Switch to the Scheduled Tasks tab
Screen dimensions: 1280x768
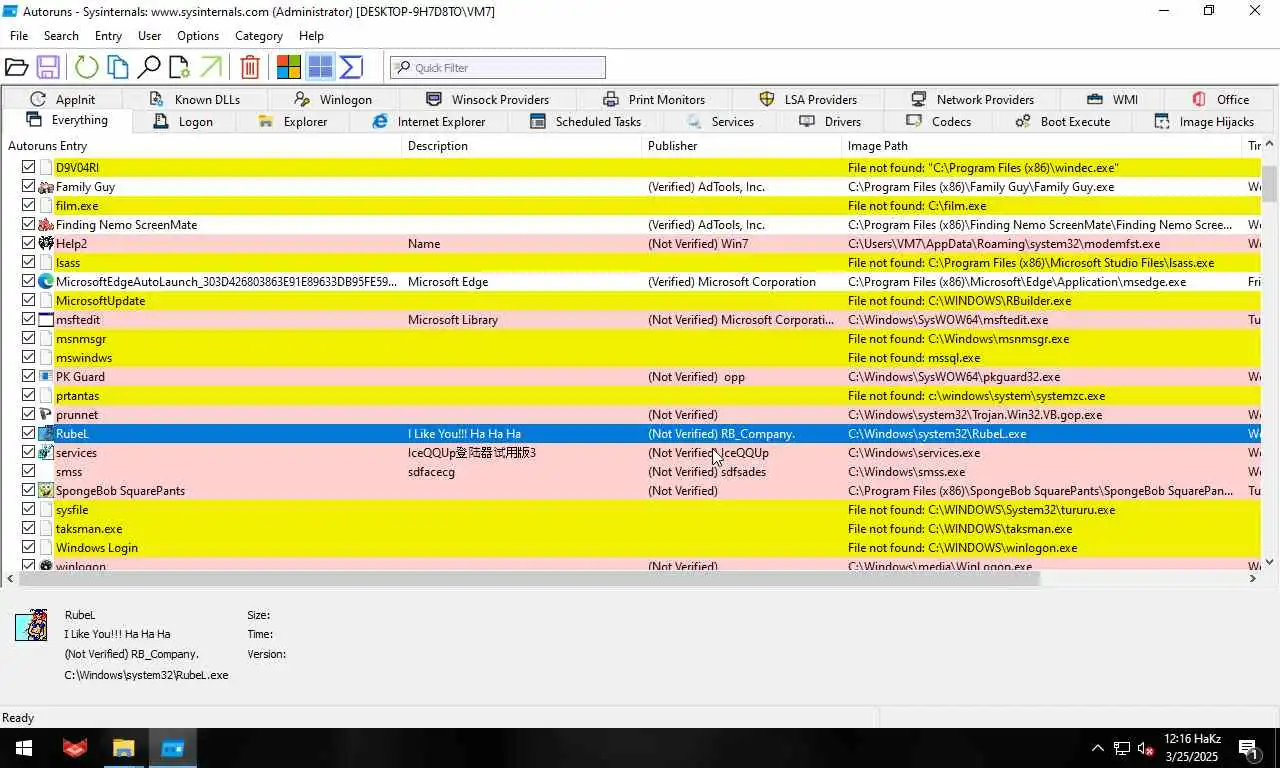point(587,122)
